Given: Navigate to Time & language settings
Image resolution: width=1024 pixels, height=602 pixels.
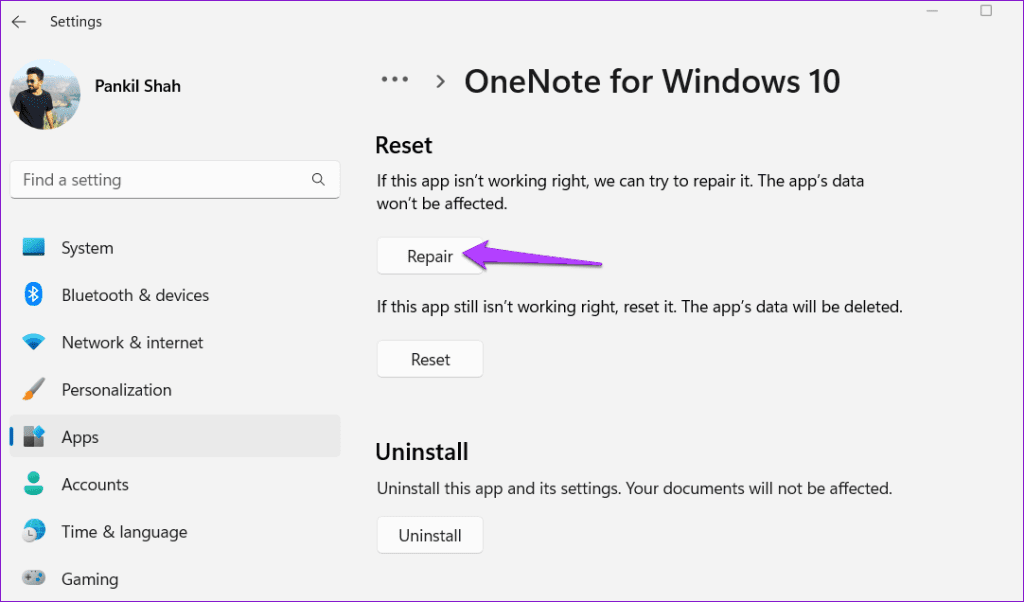Looking at the screenshot, I should tap(124, 531).
